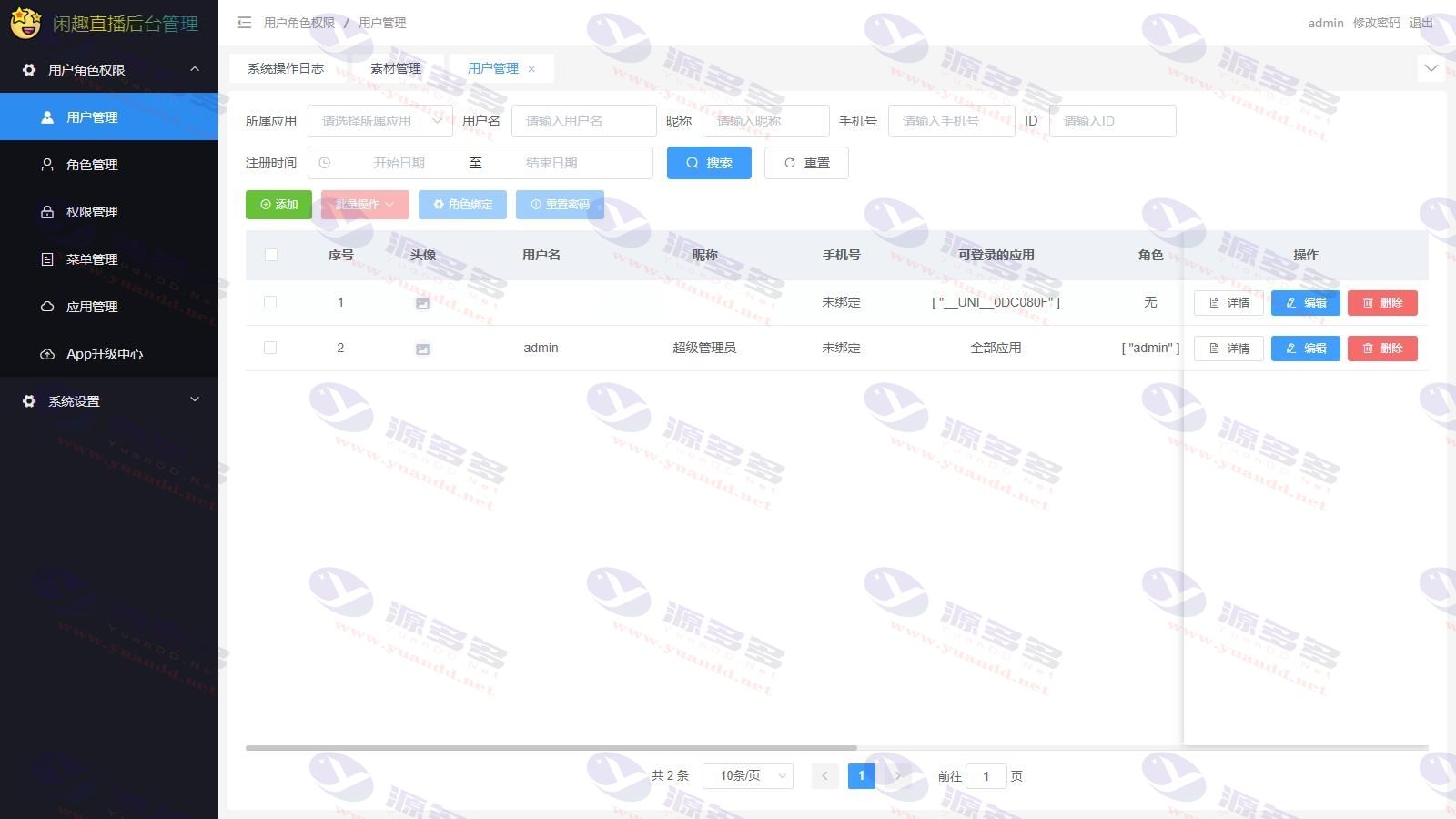This screenshot has width=1456, height=819.
Task: Click the gear icon beside 用户角色权限
Action: pos(29,70)
